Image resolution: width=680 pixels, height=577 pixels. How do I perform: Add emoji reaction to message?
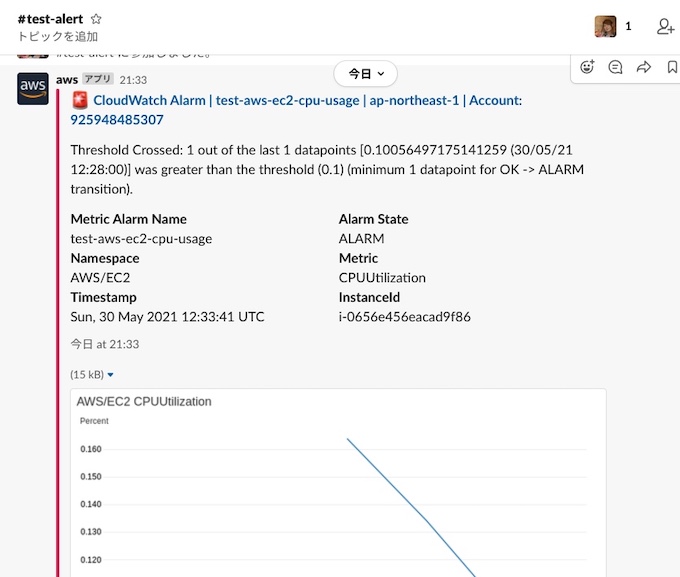pyautogui.click(x=587, y=67)
